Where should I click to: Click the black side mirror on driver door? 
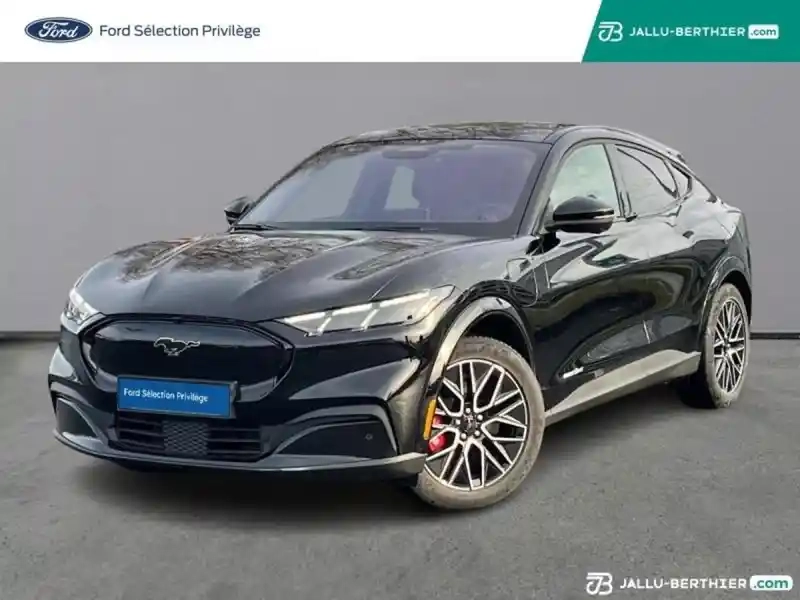click(x=580, y=214)
